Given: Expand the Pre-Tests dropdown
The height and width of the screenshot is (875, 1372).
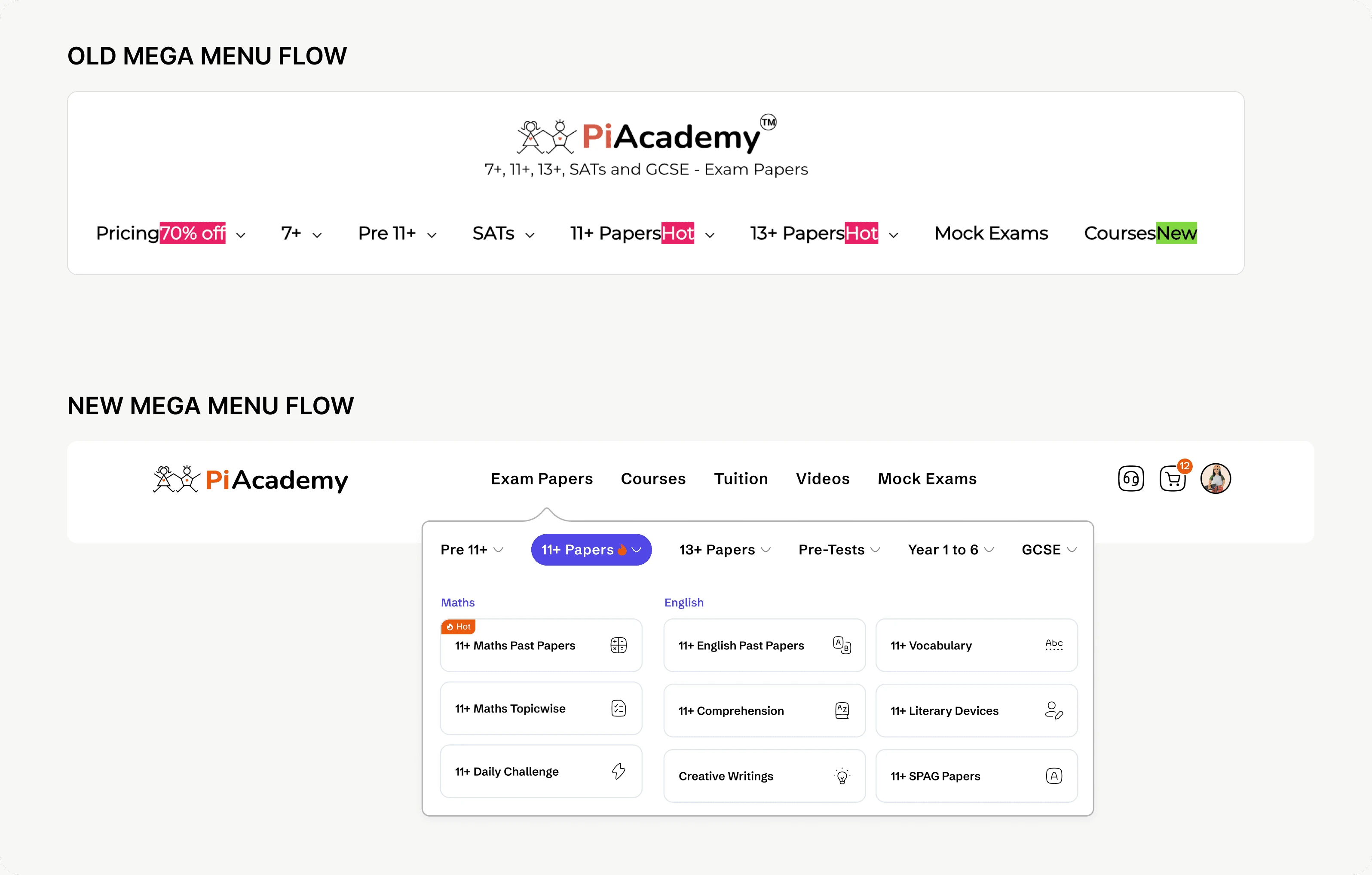Looking at the screenshot, I should pyautogui.click(x=839, y=550).
